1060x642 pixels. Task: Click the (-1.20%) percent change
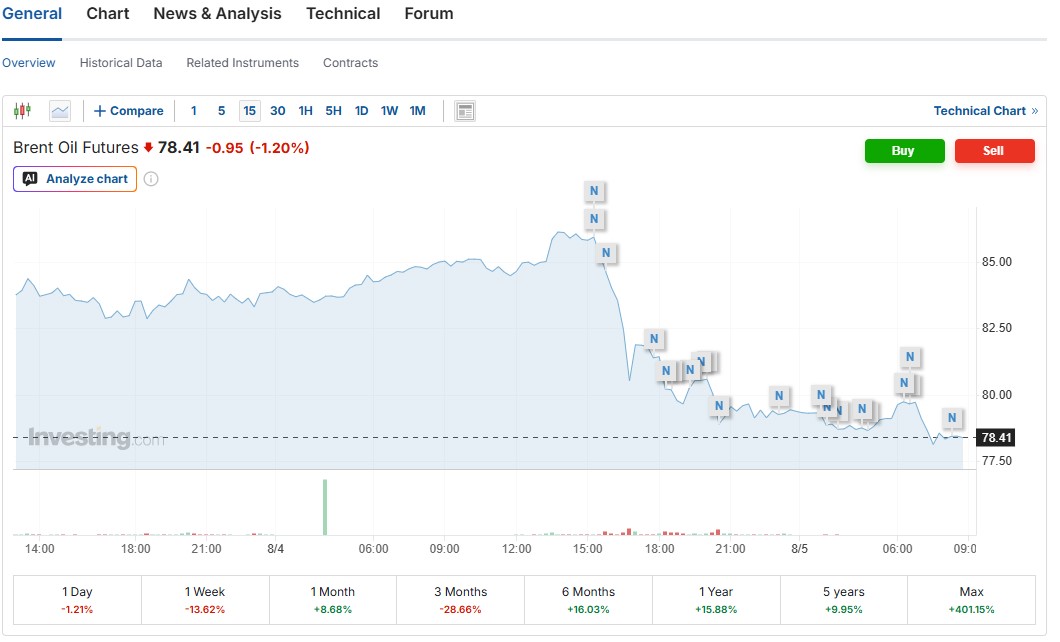(x=280, y=147)
